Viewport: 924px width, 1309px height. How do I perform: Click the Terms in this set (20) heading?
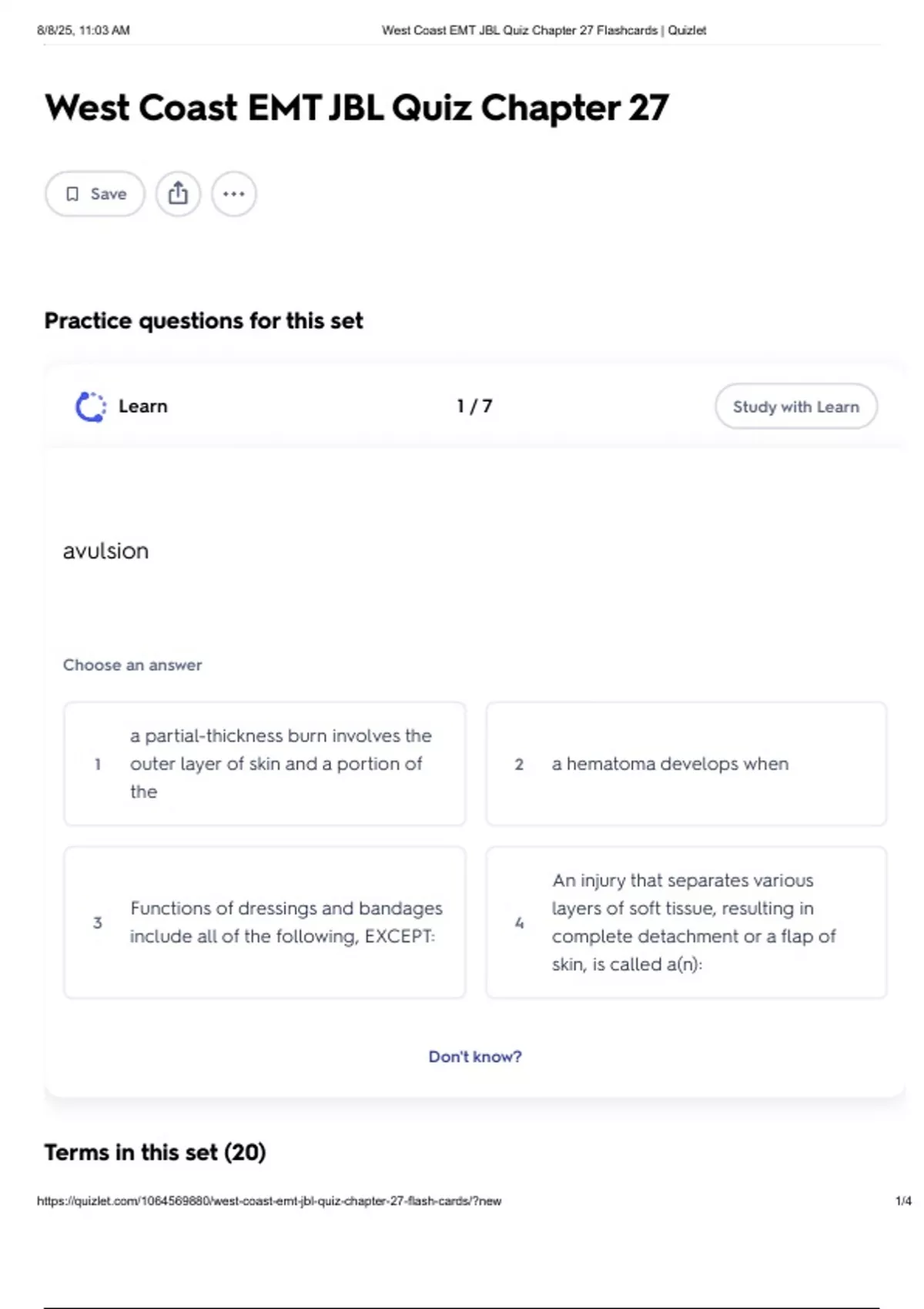point(155,1153)
